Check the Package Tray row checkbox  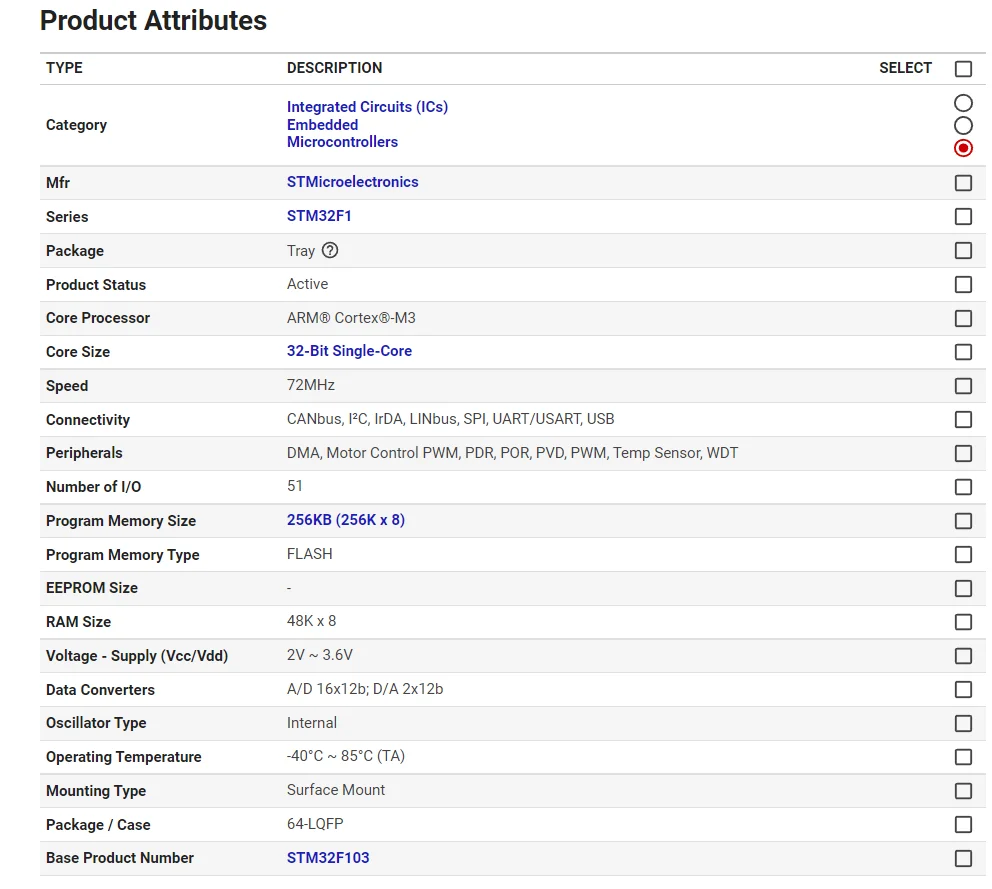(x=963, y=251)
